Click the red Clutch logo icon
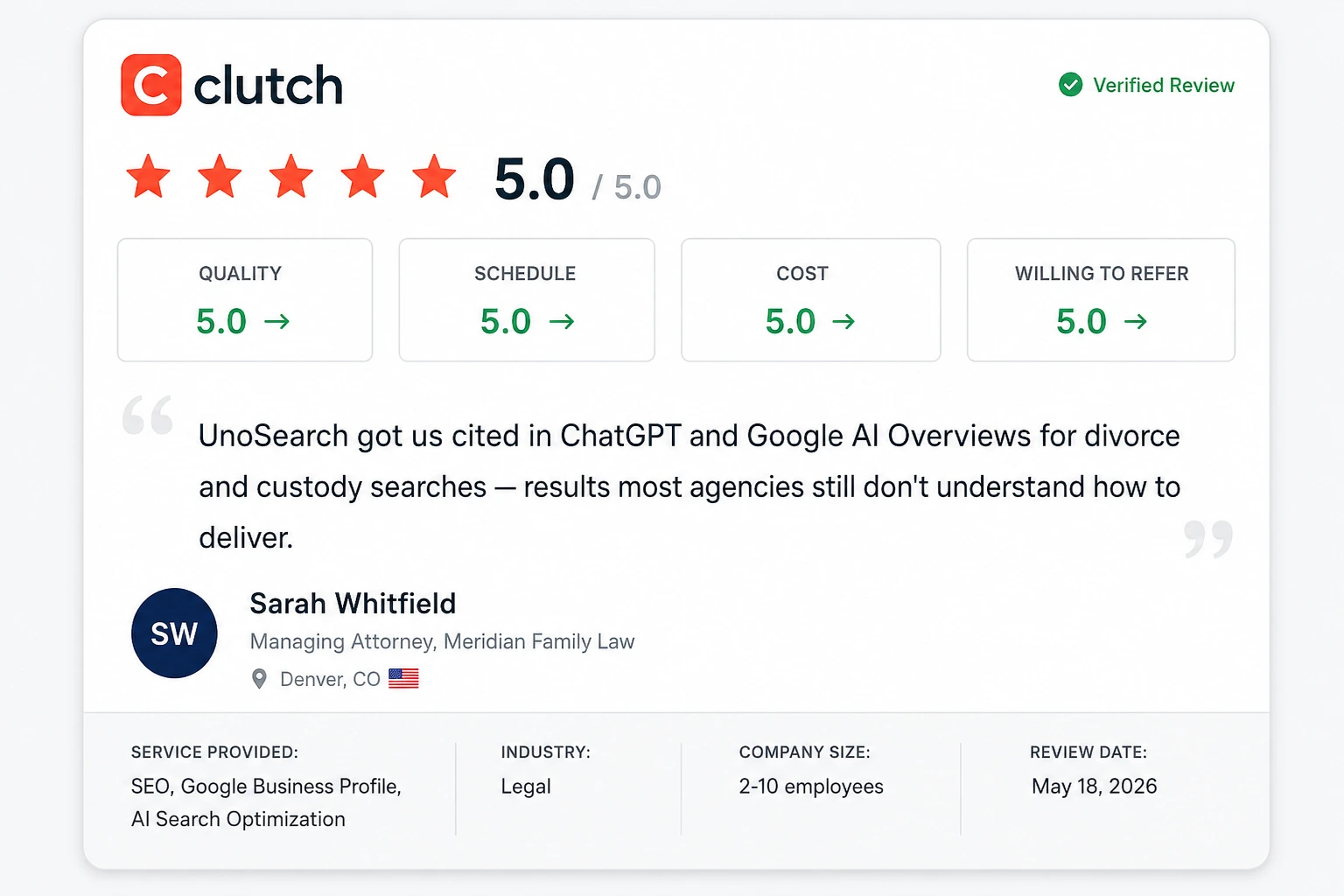The image size is (1344, 896). click(x=151, y=85)
